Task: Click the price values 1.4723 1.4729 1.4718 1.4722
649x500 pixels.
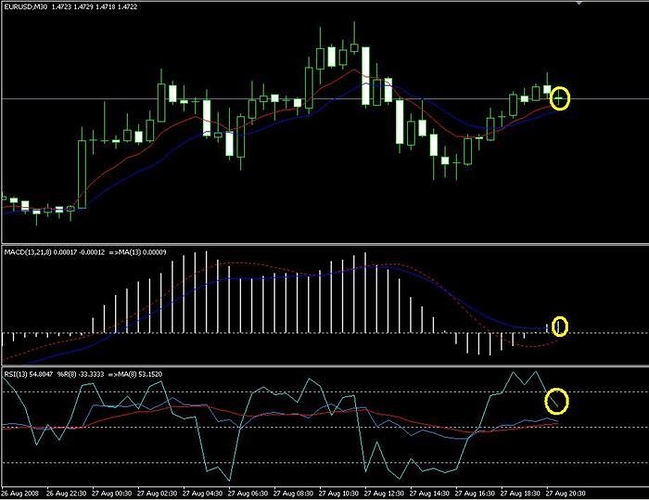Action: point(94,7)
